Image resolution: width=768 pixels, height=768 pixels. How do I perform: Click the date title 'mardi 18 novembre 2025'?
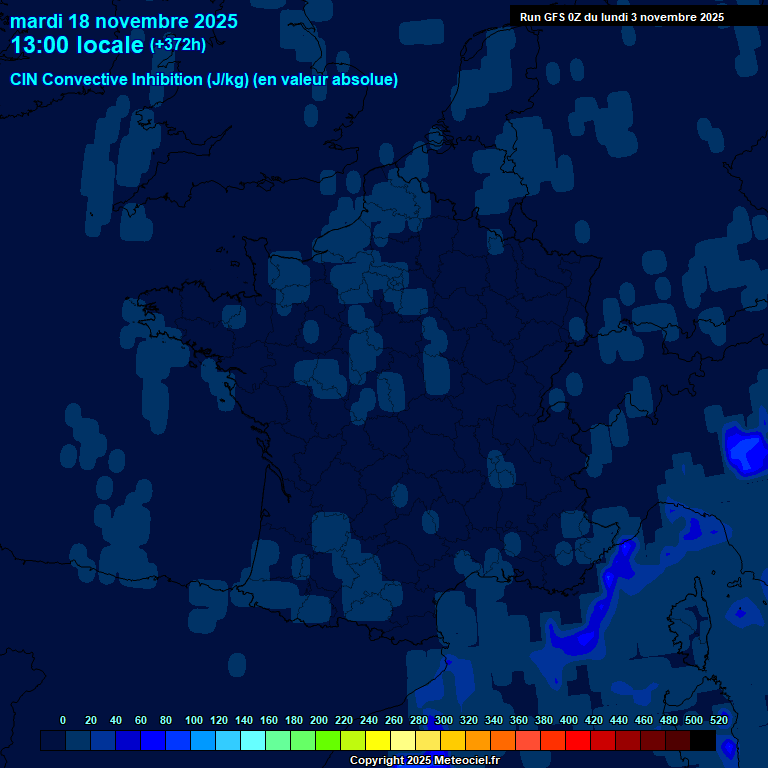[124, 21]
